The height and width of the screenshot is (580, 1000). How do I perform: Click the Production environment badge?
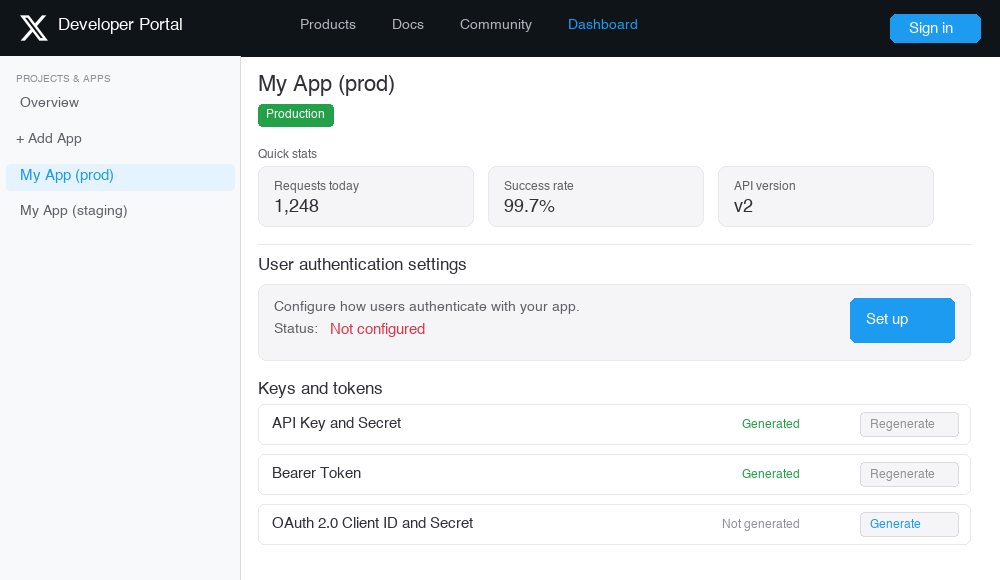[x=295, y=115]
